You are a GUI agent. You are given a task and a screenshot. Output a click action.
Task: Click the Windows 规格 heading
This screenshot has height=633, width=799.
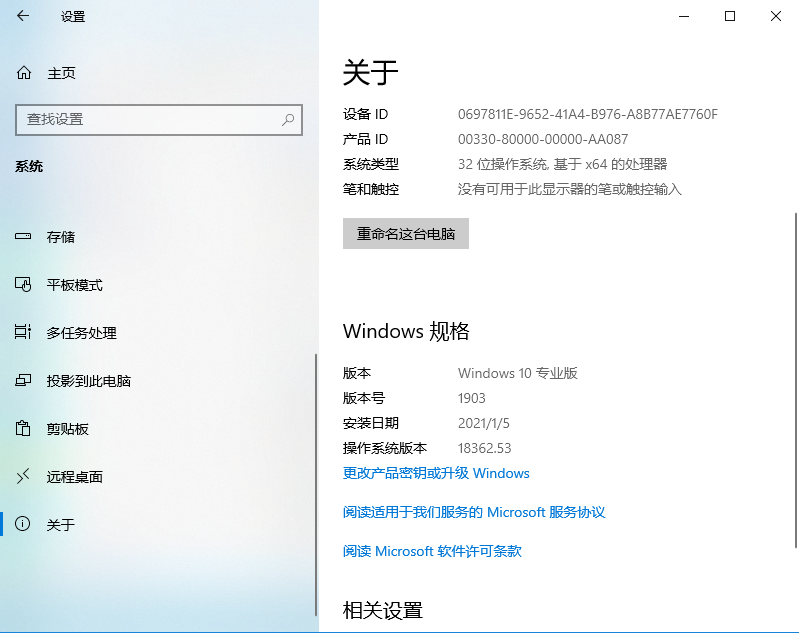click(x=406, y=331)
